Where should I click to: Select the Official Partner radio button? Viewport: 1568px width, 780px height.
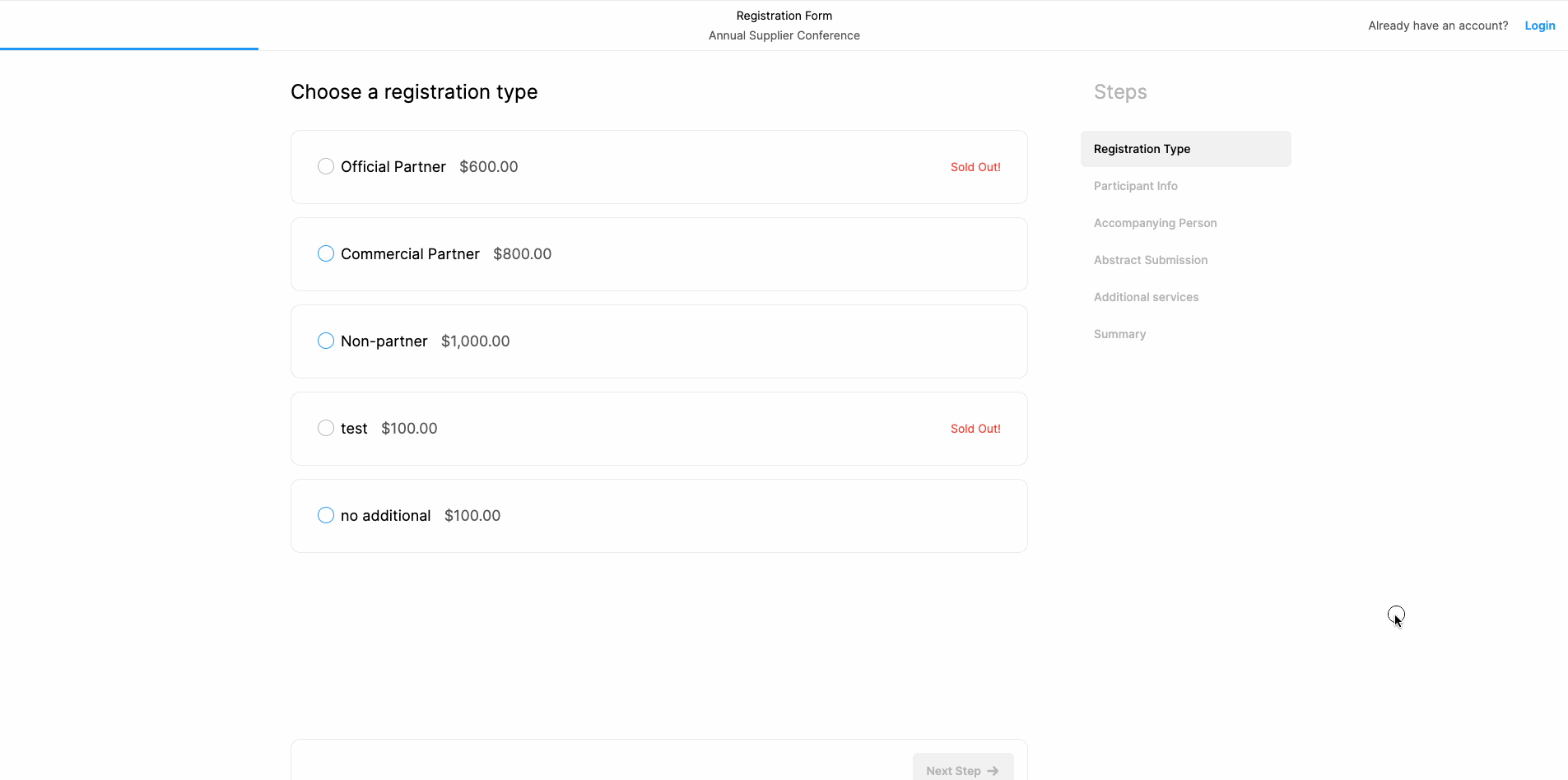325,166
